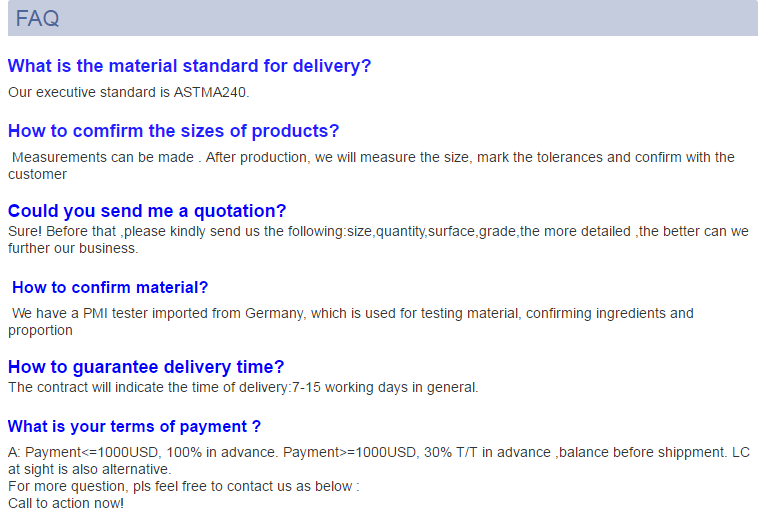Click the ASTMA240 executive standard answer
Image resolution: width=763 pixels, height=532 pixels.
point(128,92)
